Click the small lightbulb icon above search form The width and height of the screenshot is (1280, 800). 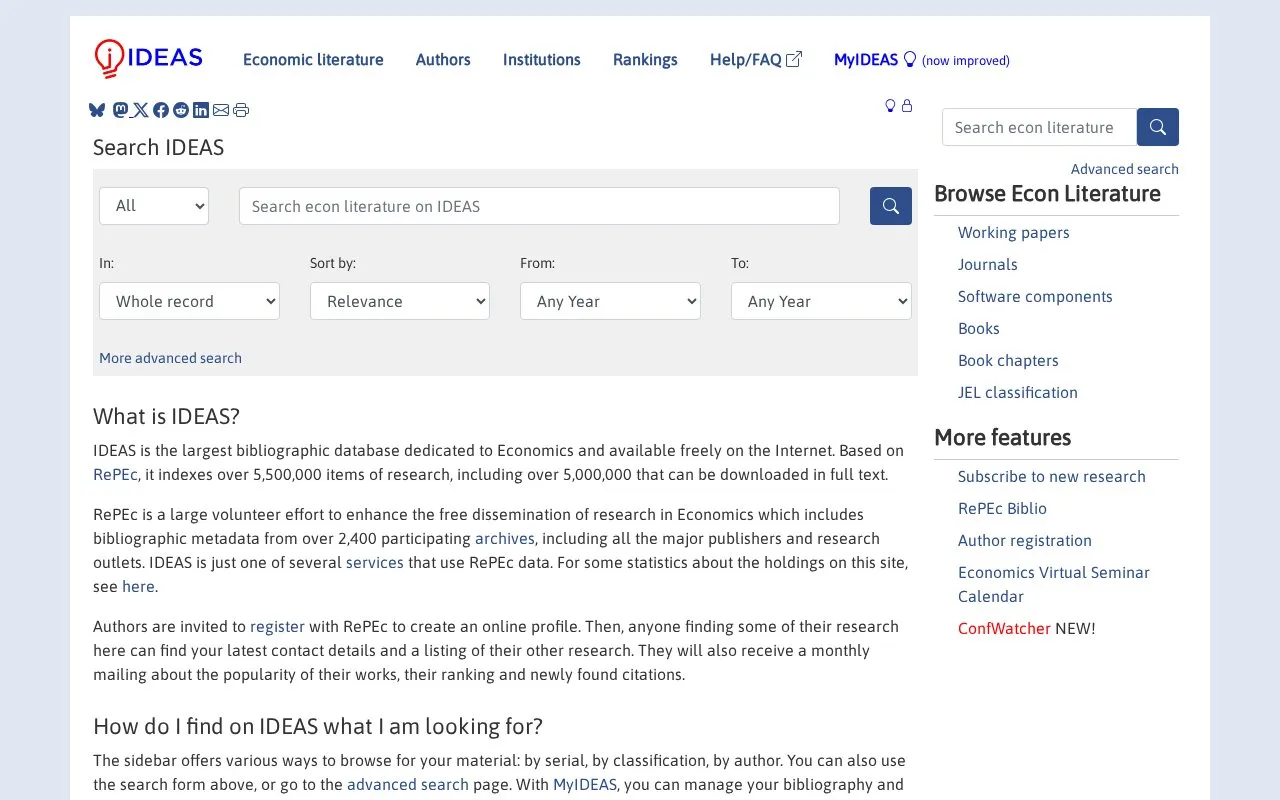pyautogui.click(x=890, y=106)
